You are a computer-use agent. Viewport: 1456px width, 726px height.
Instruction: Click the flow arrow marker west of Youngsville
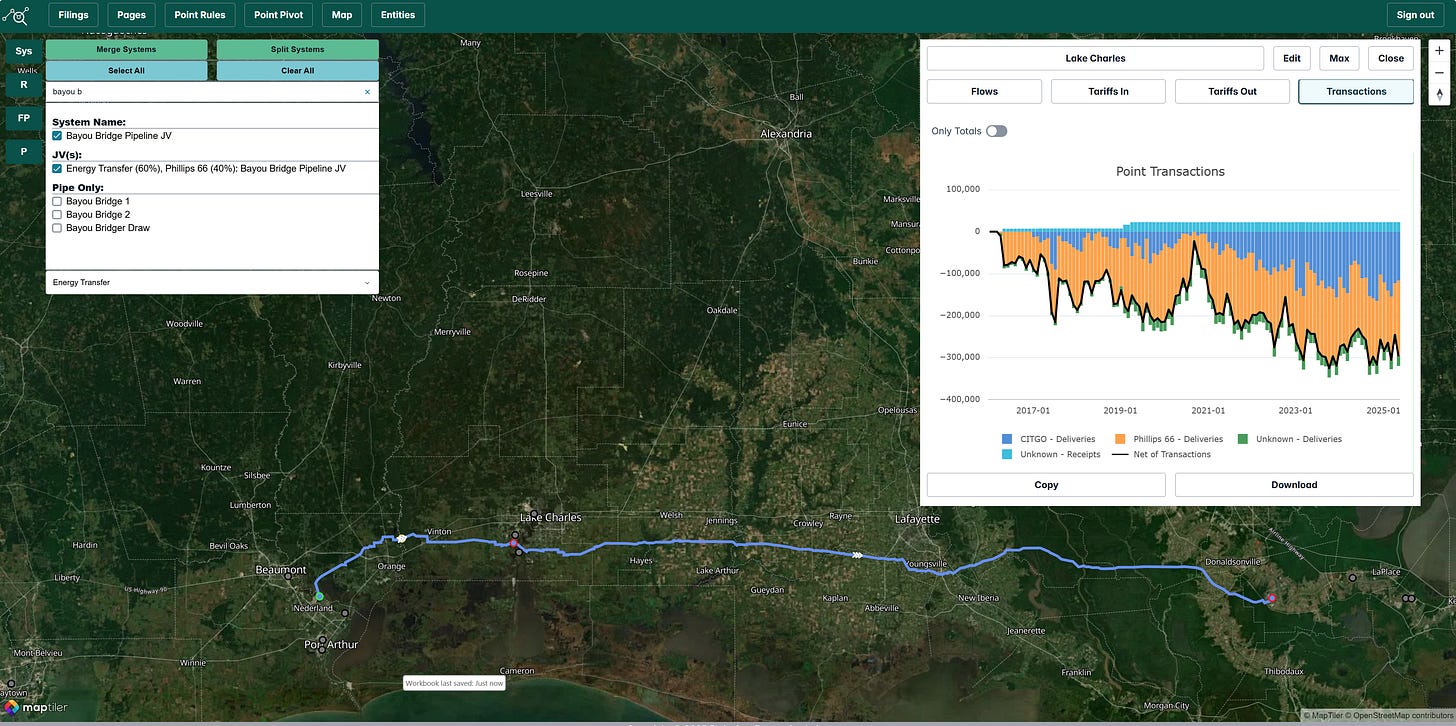pos(857,553)
